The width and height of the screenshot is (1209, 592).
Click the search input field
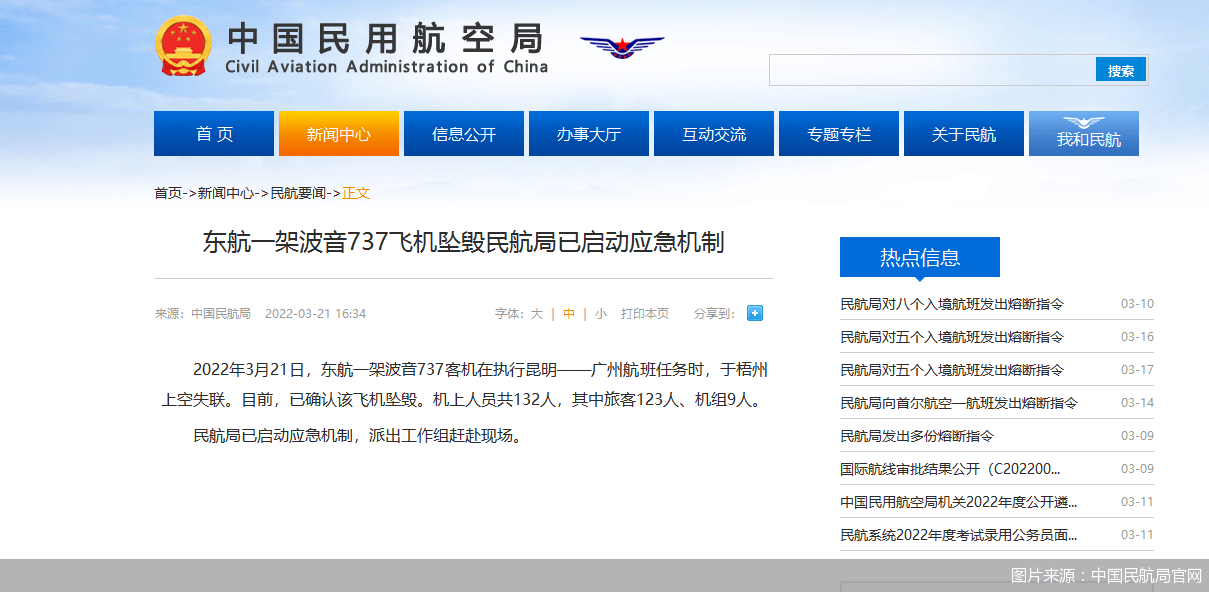coord(932,70)
